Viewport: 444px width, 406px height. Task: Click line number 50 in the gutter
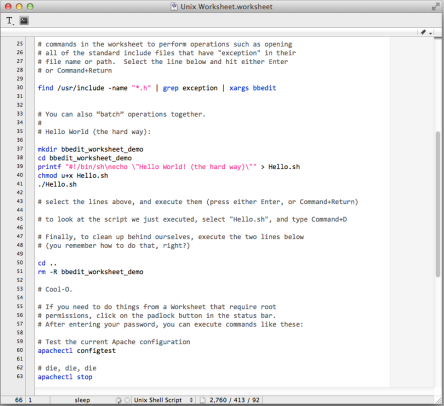point(20,263)
